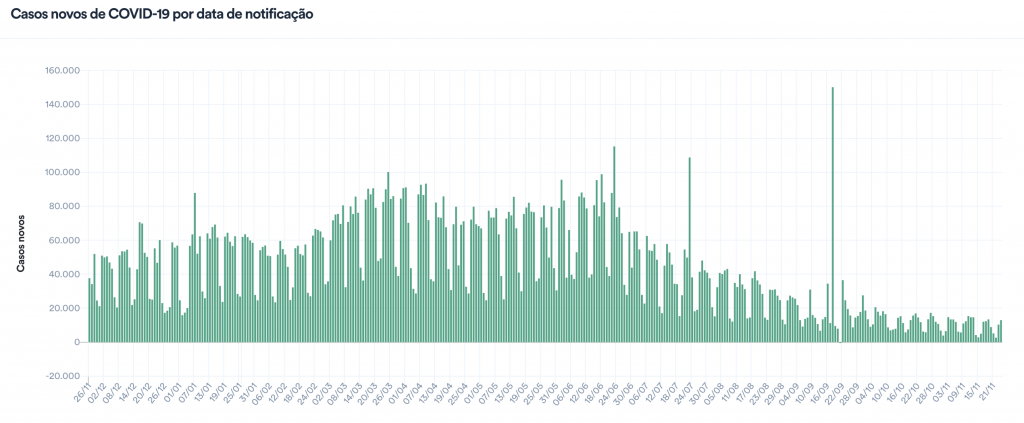This screenshot has width=1024, height=423.
Task: Click the chart title about COVID-19 cases
Action: pyautogui.click(x=163, y=16)
